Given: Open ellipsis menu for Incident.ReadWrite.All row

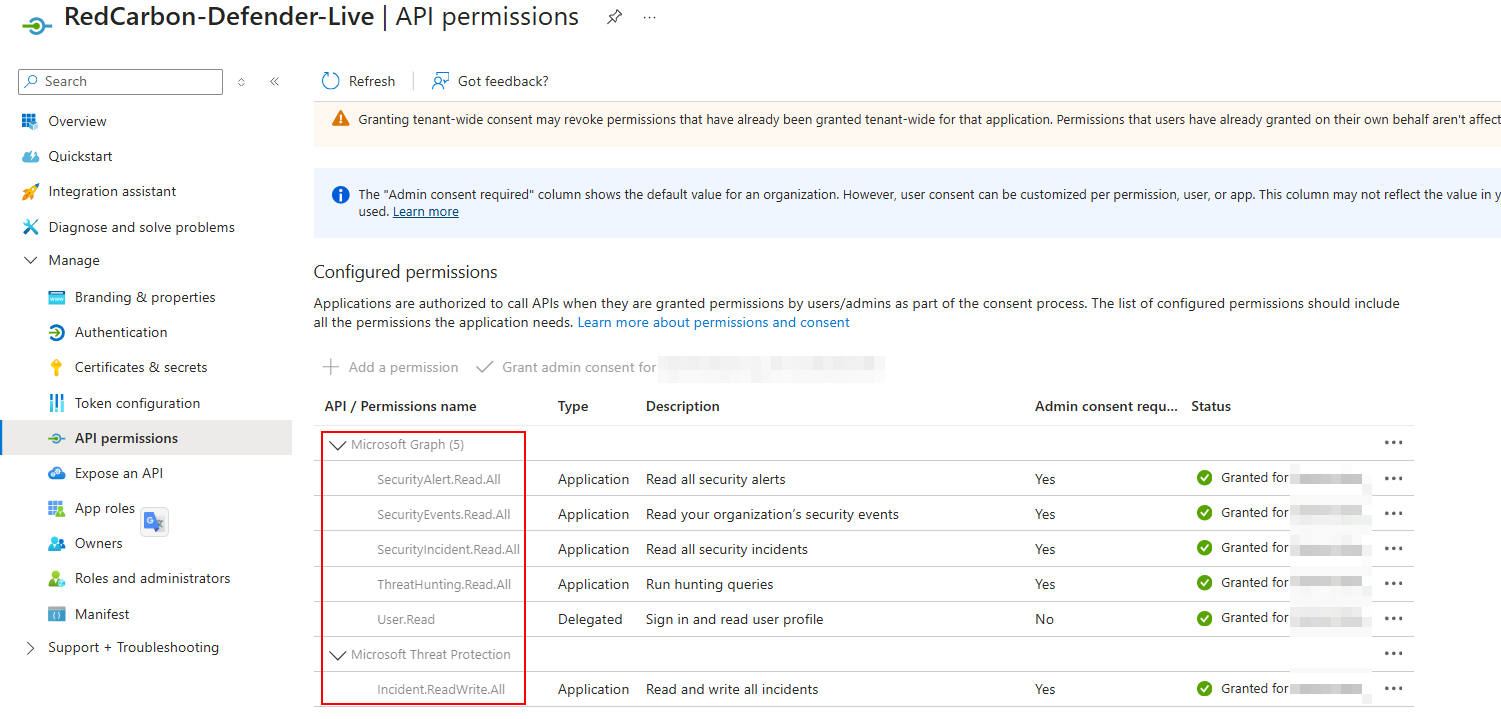Looking at the screenshot, I should (1393, 689).
